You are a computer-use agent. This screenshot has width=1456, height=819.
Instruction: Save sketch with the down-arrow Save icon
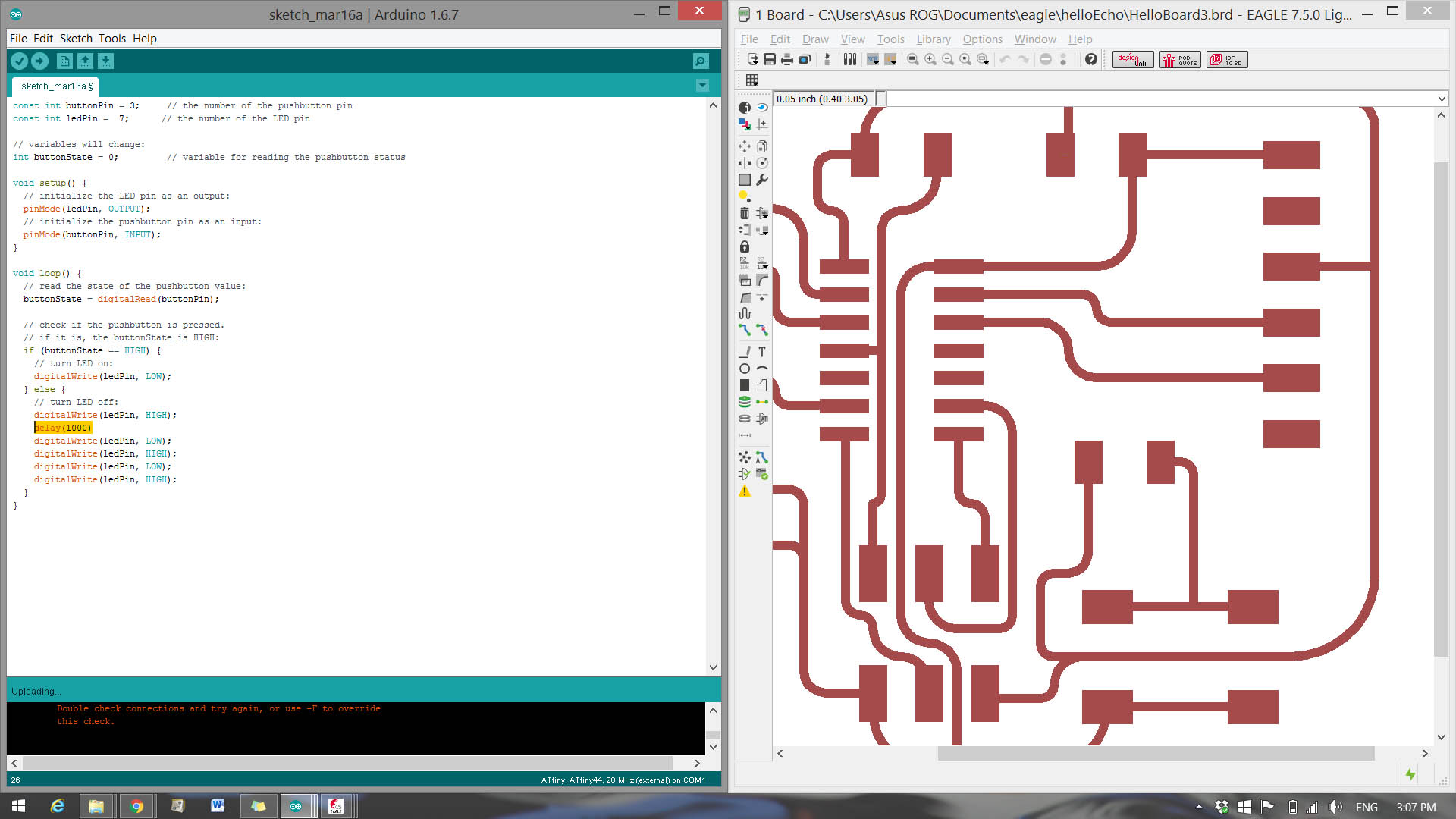pos(105,61)
